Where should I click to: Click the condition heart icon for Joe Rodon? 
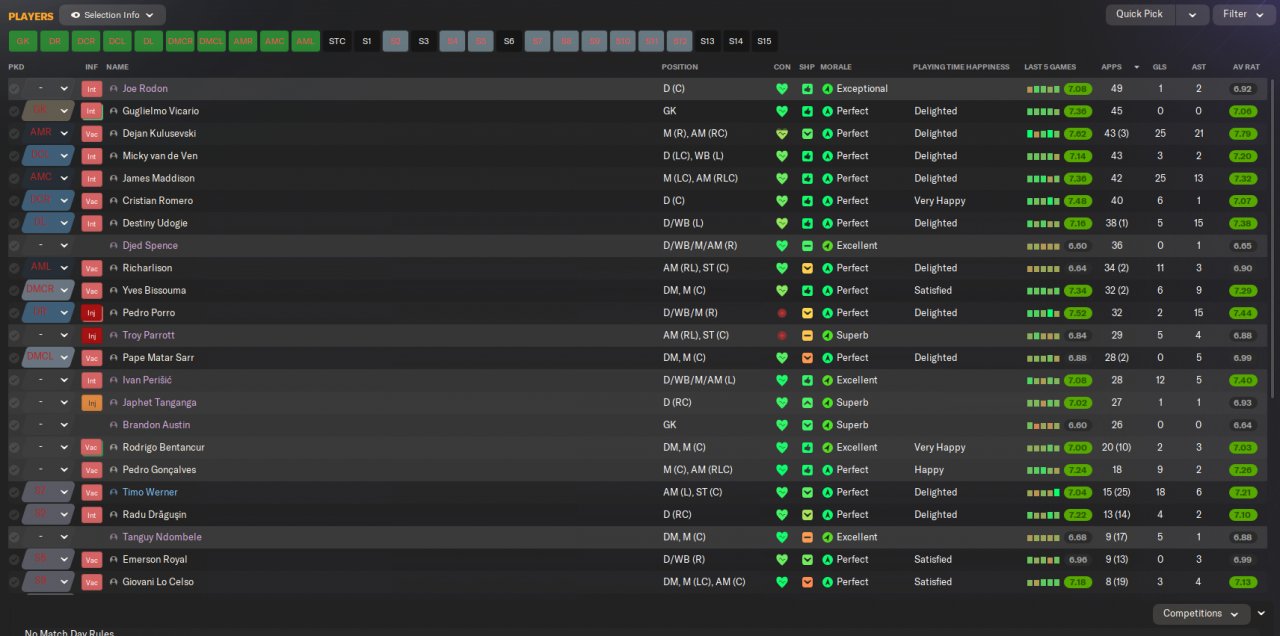[x=782, y=89]
